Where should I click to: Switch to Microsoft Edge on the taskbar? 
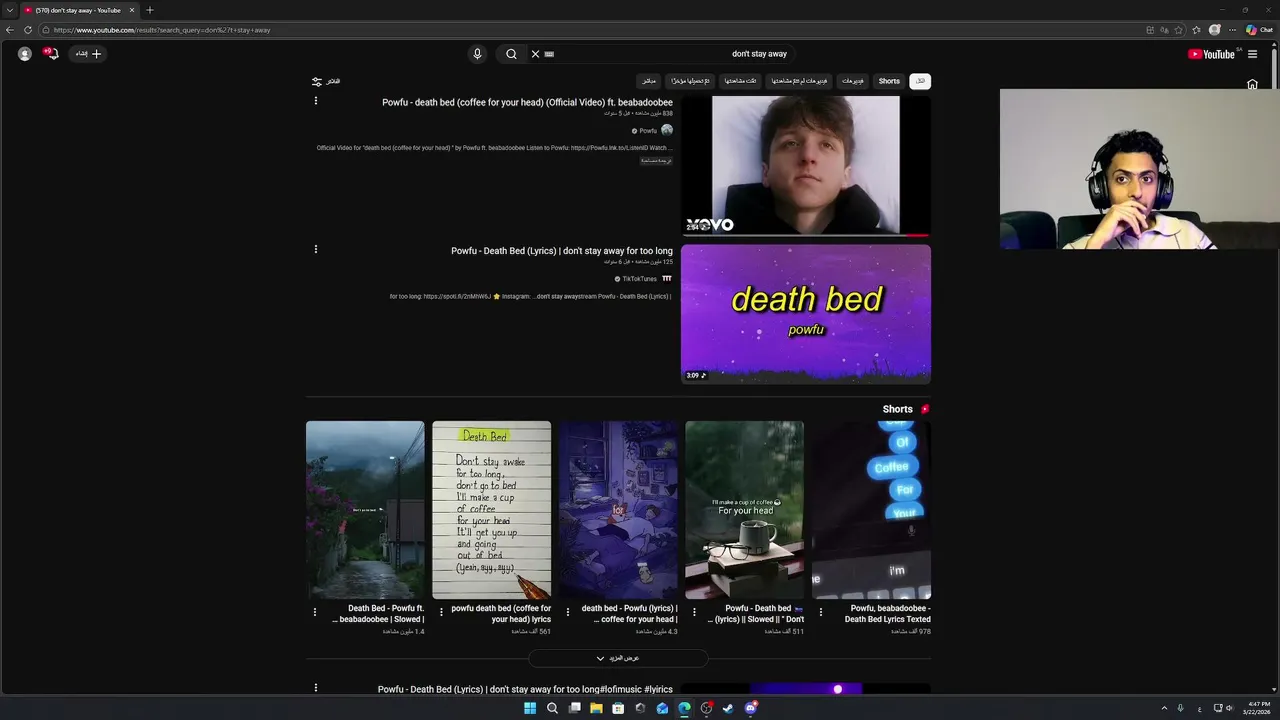click(684, 708)
